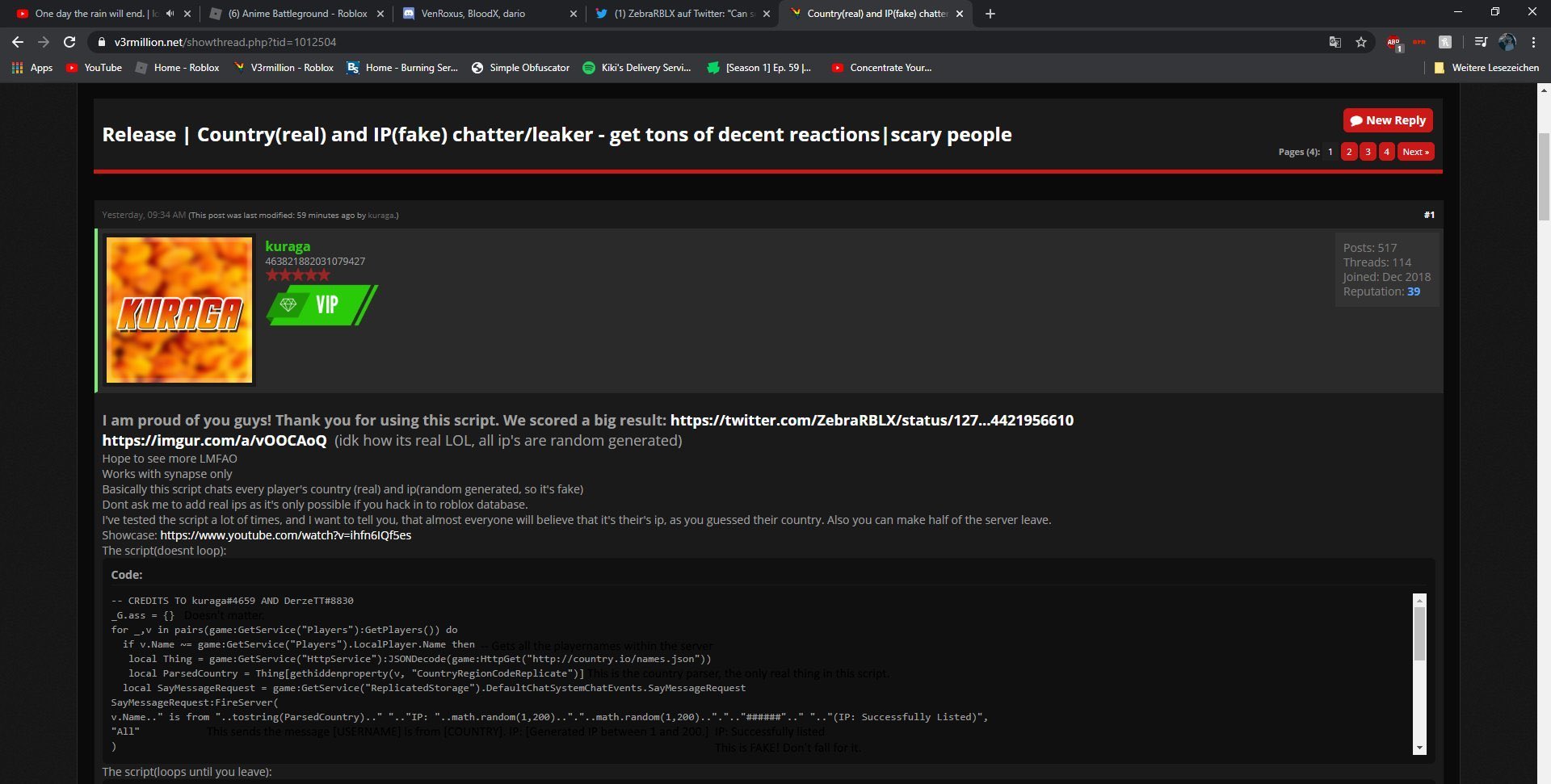Click the address bar URL
1551x784 pixels.
tap(225, 42)
